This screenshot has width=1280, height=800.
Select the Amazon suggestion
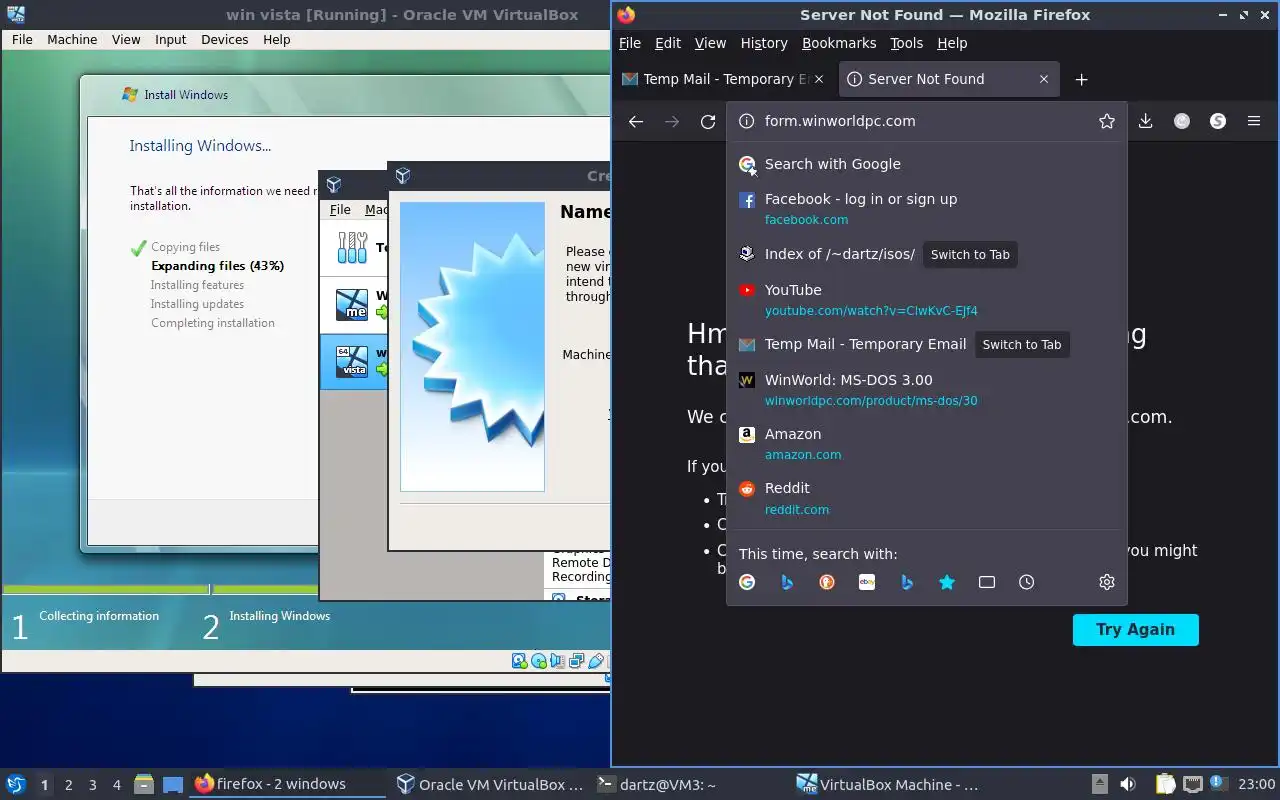pyautogui.click(x=926, y=443)
